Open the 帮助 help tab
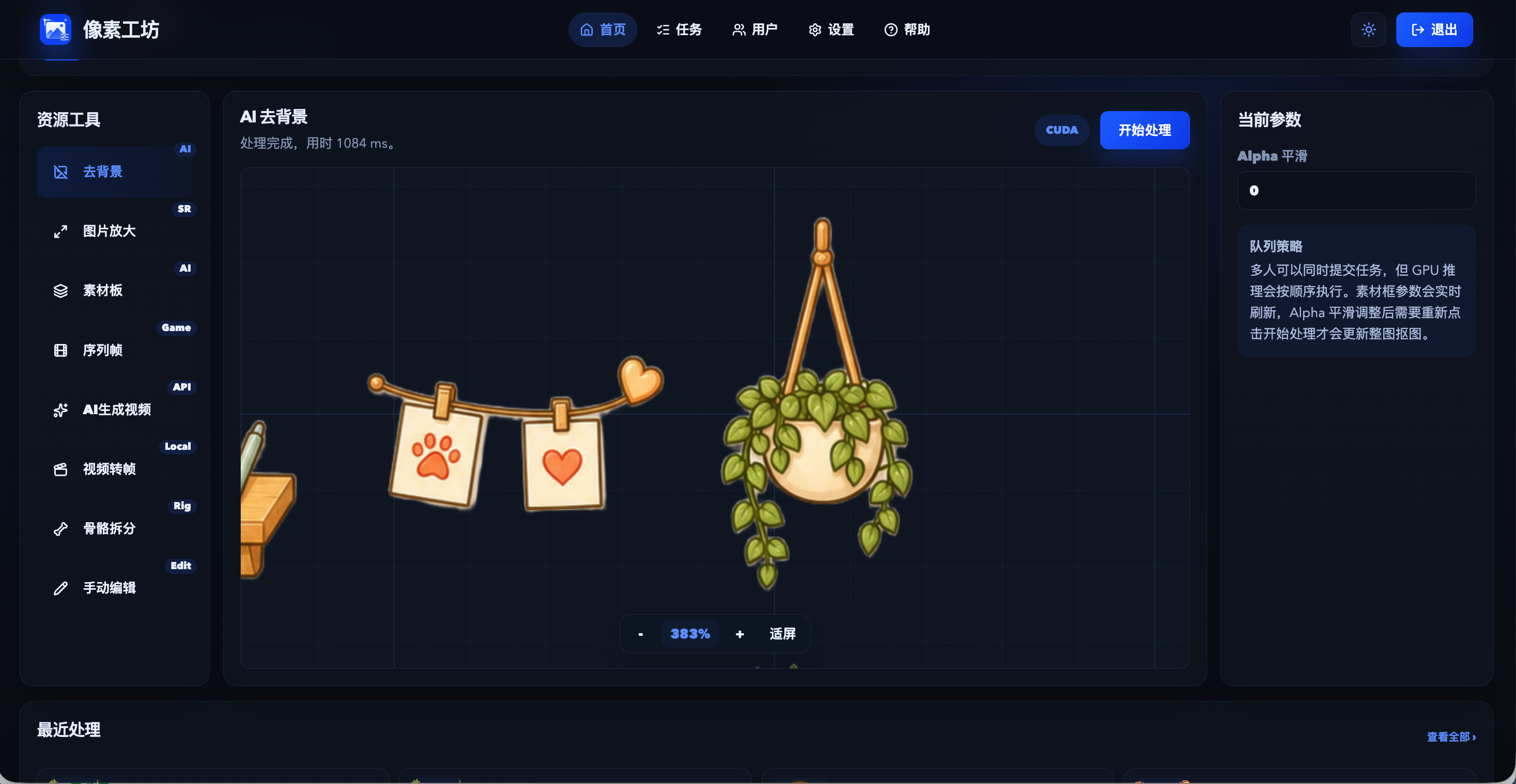 [907, 29]
